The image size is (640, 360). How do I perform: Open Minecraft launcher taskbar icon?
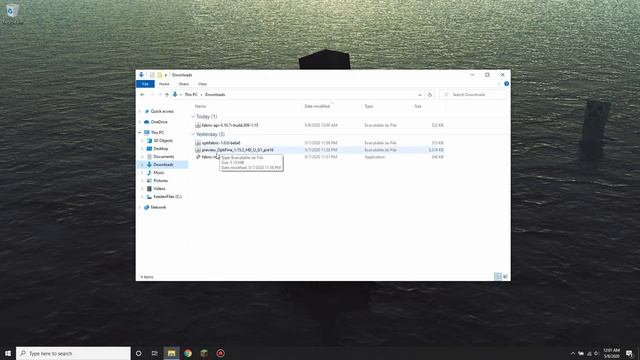pos(204,353)
